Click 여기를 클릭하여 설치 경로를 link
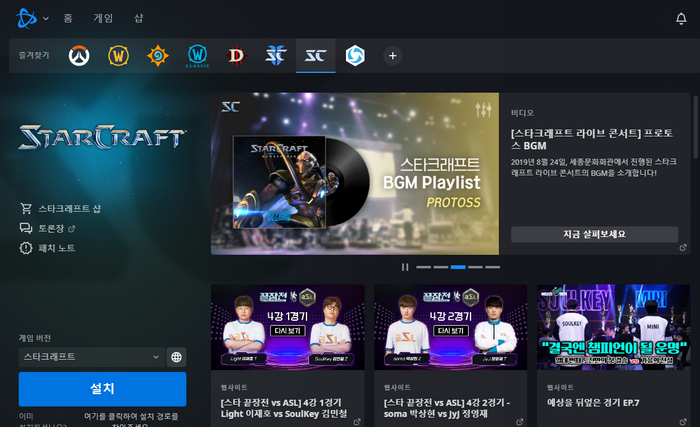700x427 pixels. [131, 416]
